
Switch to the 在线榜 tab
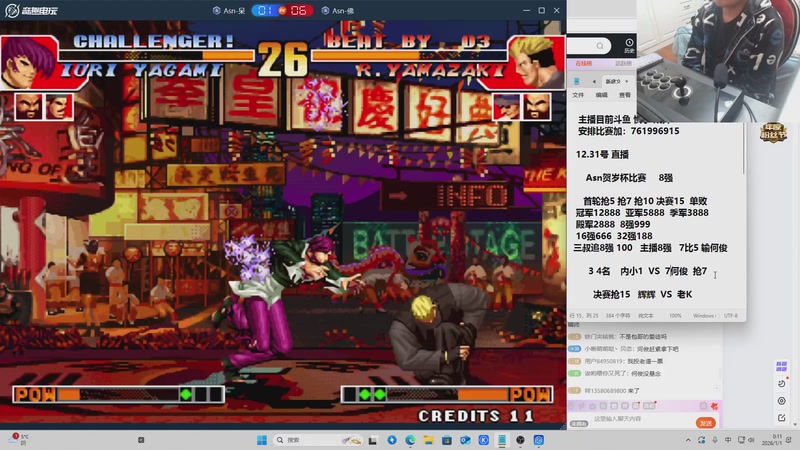[584, 63]
